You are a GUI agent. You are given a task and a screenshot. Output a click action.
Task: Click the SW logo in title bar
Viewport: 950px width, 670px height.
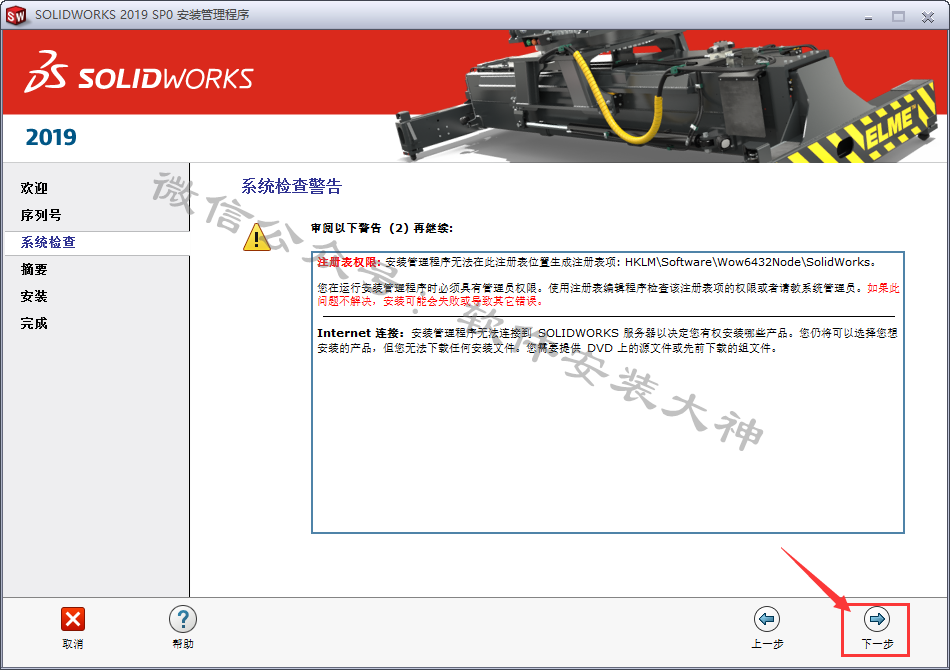pos(16,15)
